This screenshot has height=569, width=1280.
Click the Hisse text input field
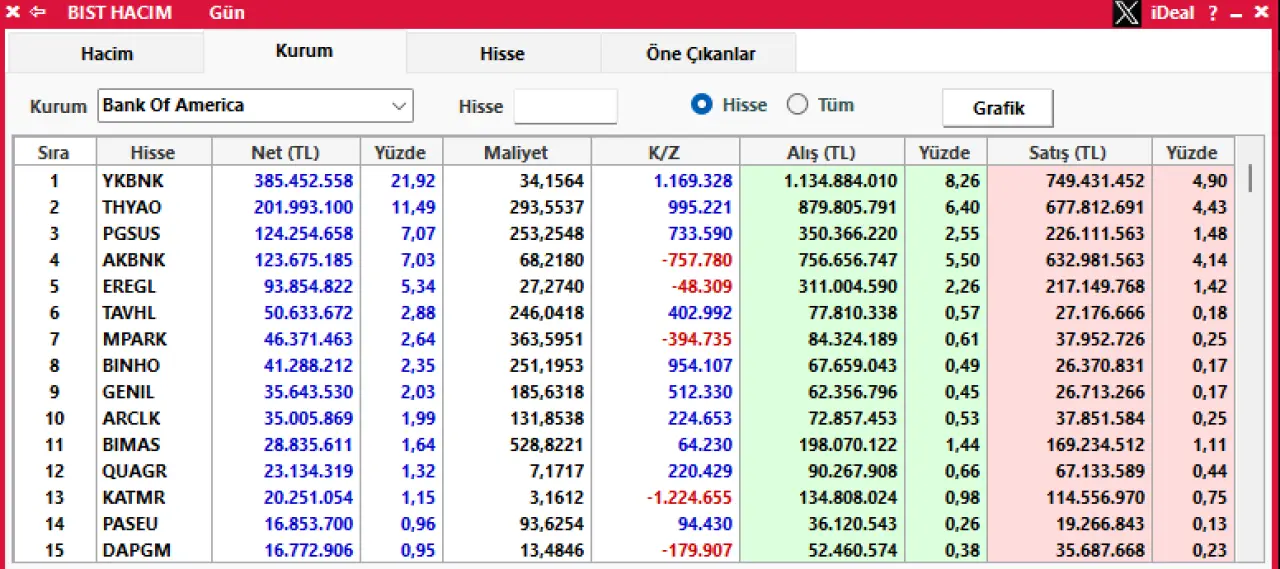(565, 106)
